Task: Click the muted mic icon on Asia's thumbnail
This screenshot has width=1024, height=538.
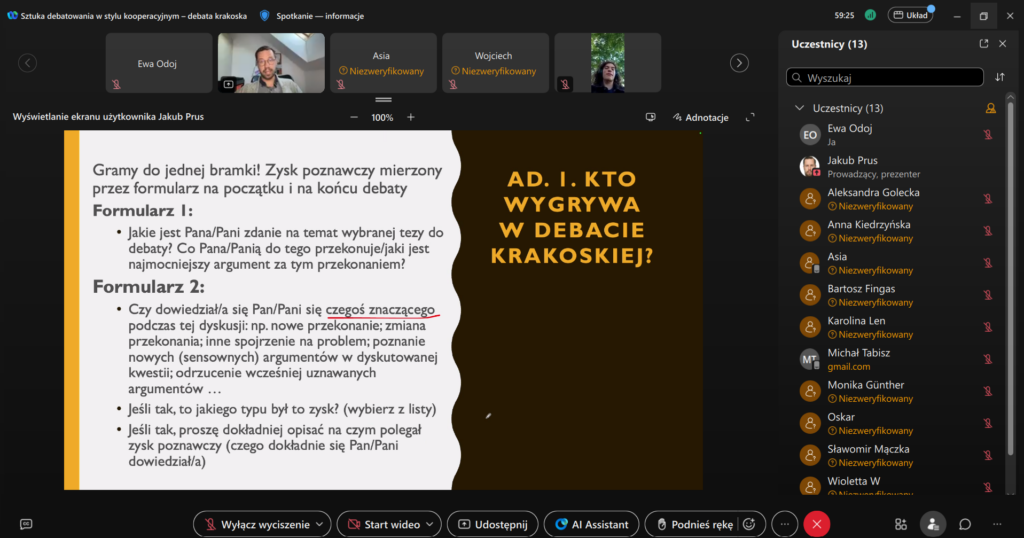Action: pos(340,84)
